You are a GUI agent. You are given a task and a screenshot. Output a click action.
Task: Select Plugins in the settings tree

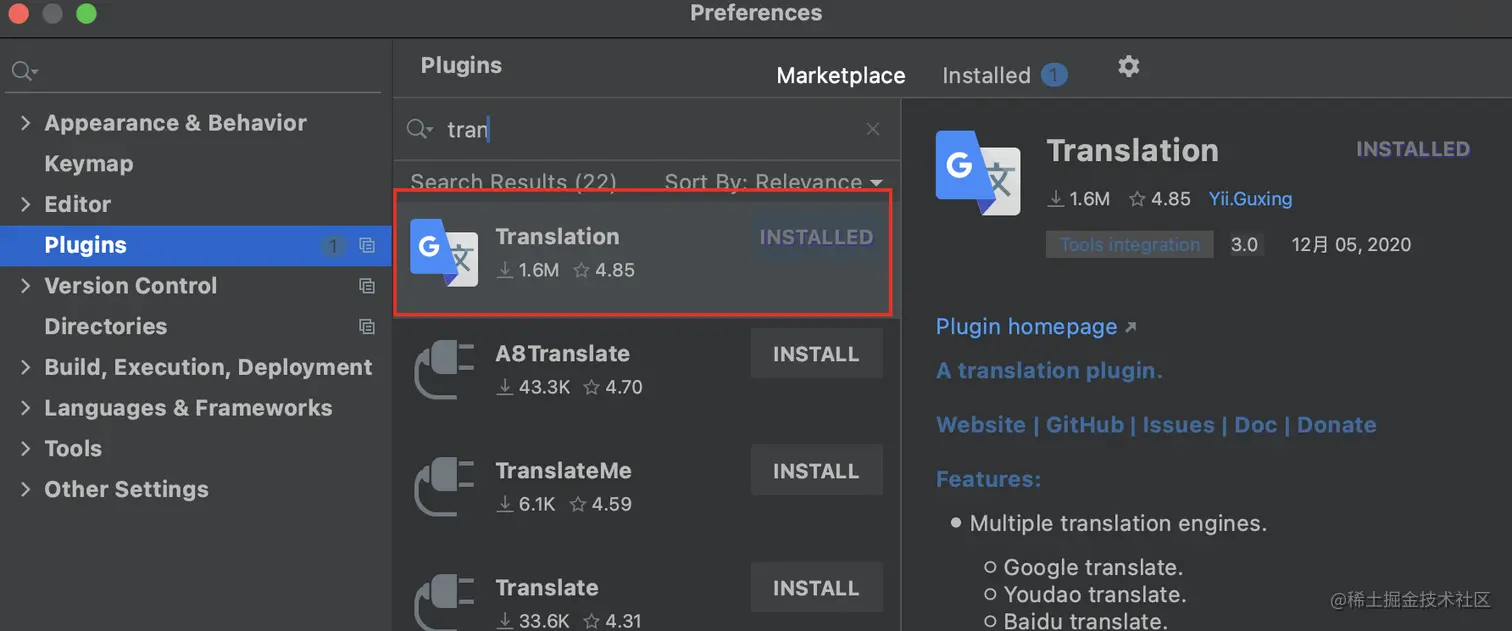coord(195,245)
